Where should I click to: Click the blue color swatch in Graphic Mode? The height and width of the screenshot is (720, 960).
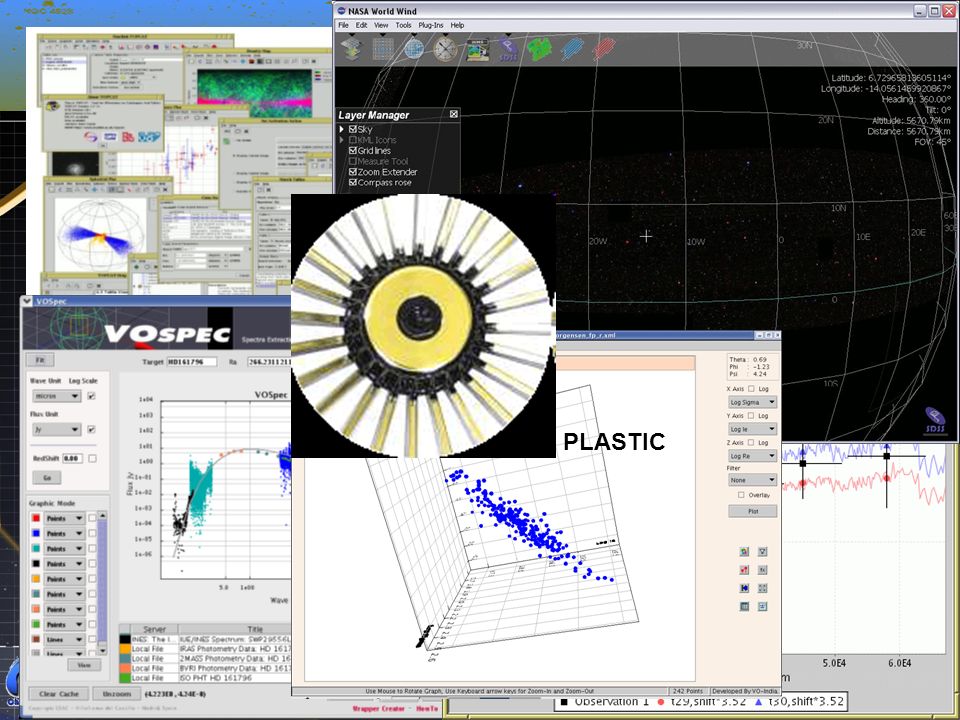(36, 533)
